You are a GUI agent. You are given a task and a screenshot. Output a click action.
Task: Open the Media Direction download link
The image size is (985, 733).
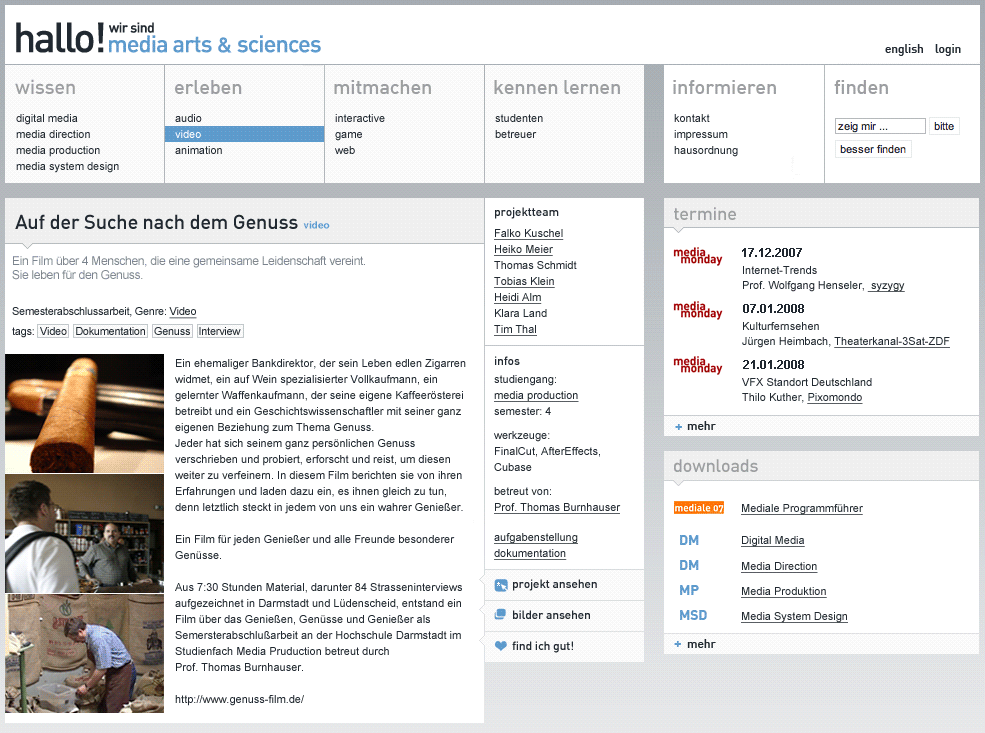pyautogui.click(x=779, y=566)
